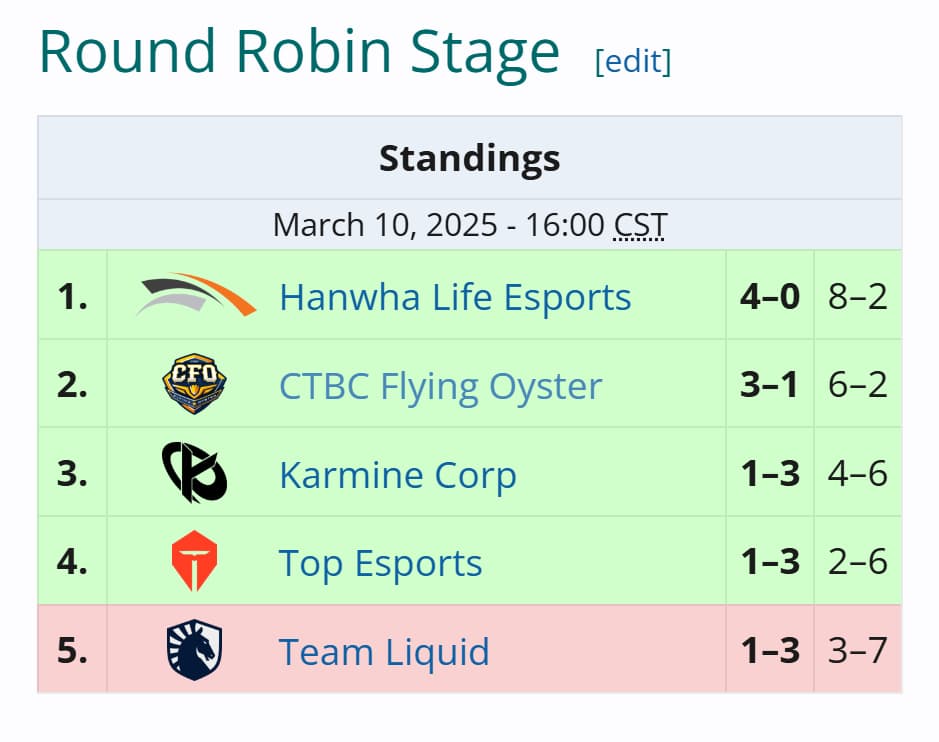Click Top Esports' 2–6 game score

click(x=857, y=563)
